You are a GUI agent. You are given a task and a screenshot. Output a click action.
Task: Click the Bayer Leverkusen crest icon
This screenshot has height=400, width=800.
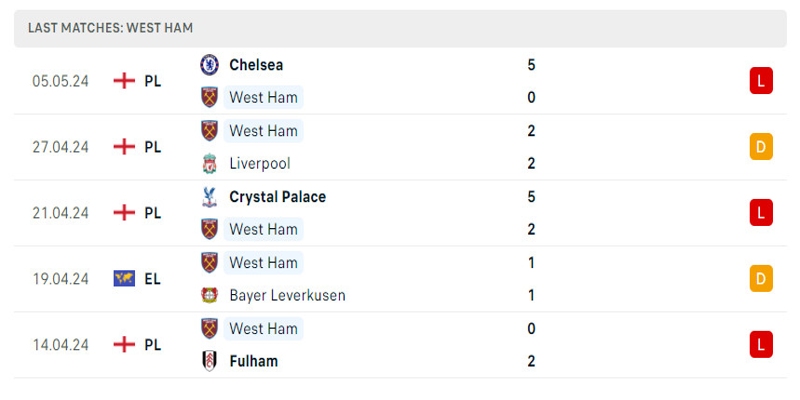[209, 295]
